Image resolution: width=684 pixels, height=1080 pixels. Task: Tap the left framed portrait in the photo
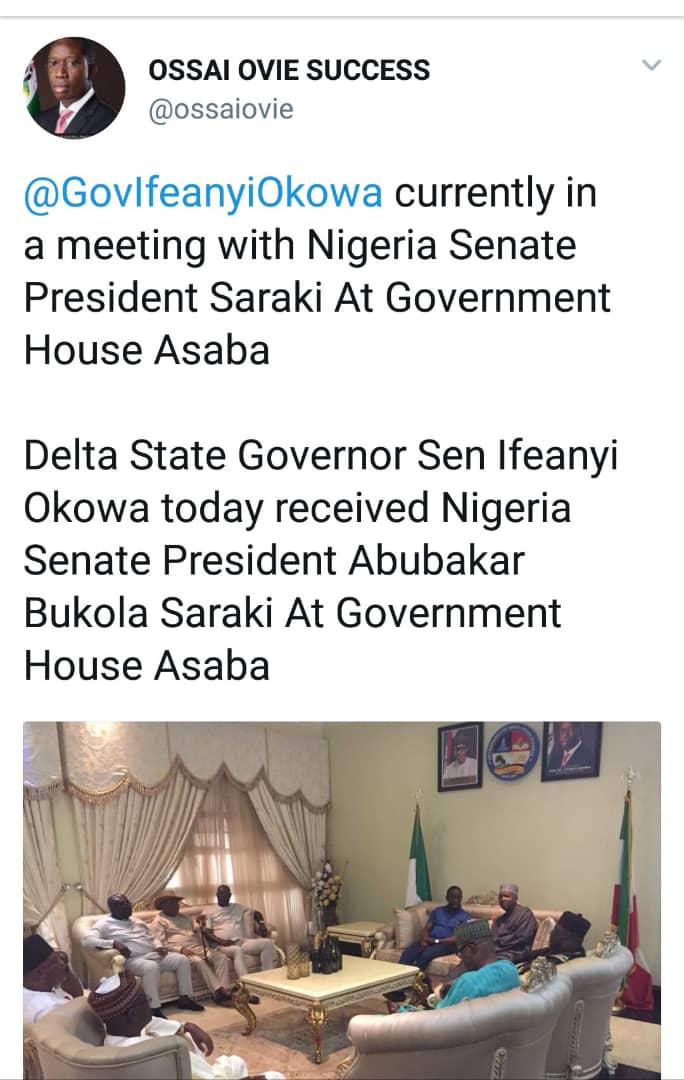pyautogui.click(x=460, y=756)
